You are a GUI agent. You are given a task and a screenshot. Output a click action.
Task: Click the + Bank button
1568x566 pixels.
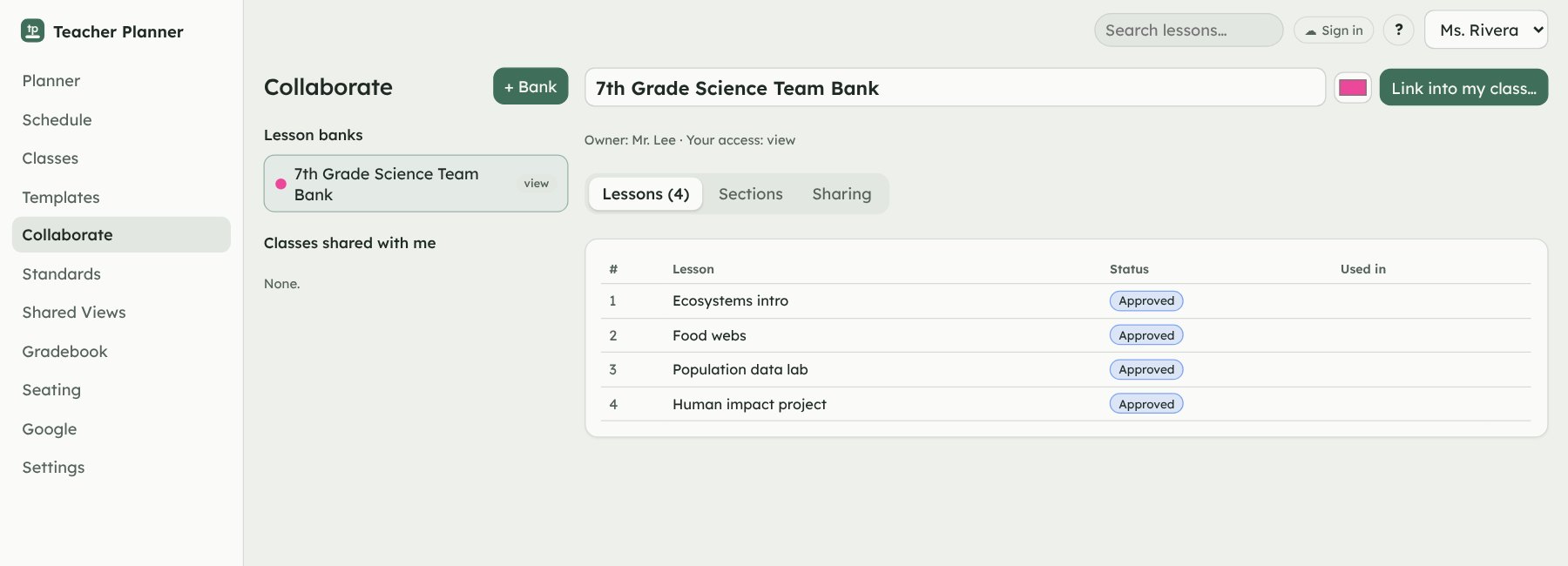point(531,86)
